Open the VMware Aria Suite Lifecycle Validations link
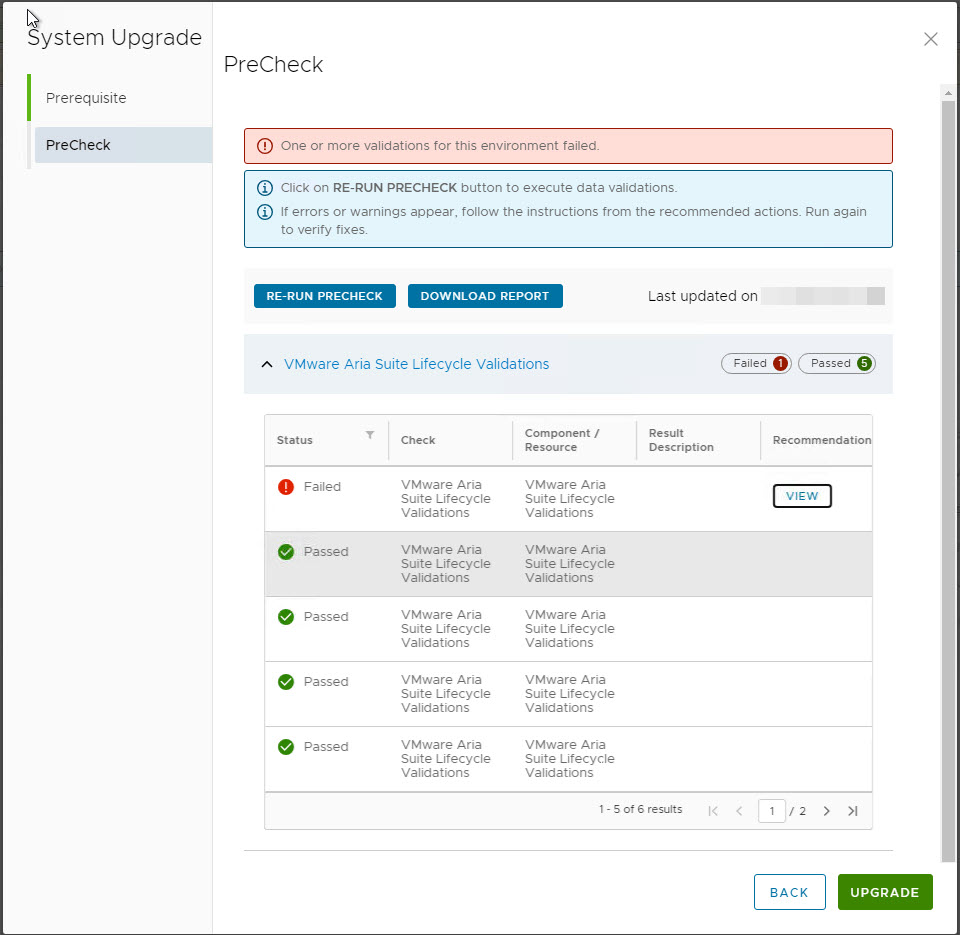The height and width of the screenshot is (935, 960). pyautogui.click(x=416, y=364)
